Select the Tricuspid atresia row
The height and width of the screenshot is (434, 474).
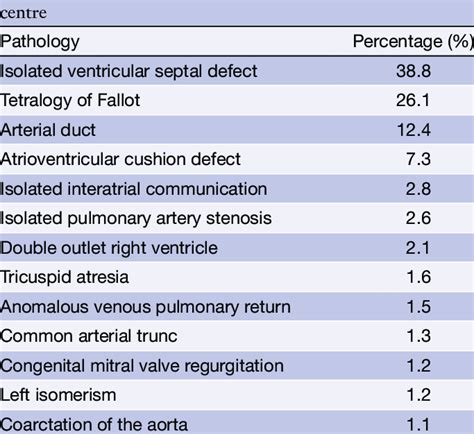point(237,277)
